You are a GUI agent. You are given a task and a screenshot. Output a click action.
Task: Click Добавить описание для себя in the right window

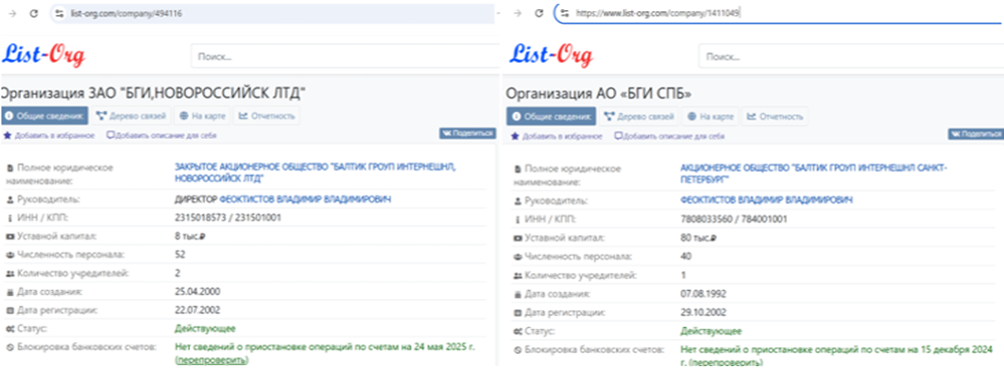[670, 136]
